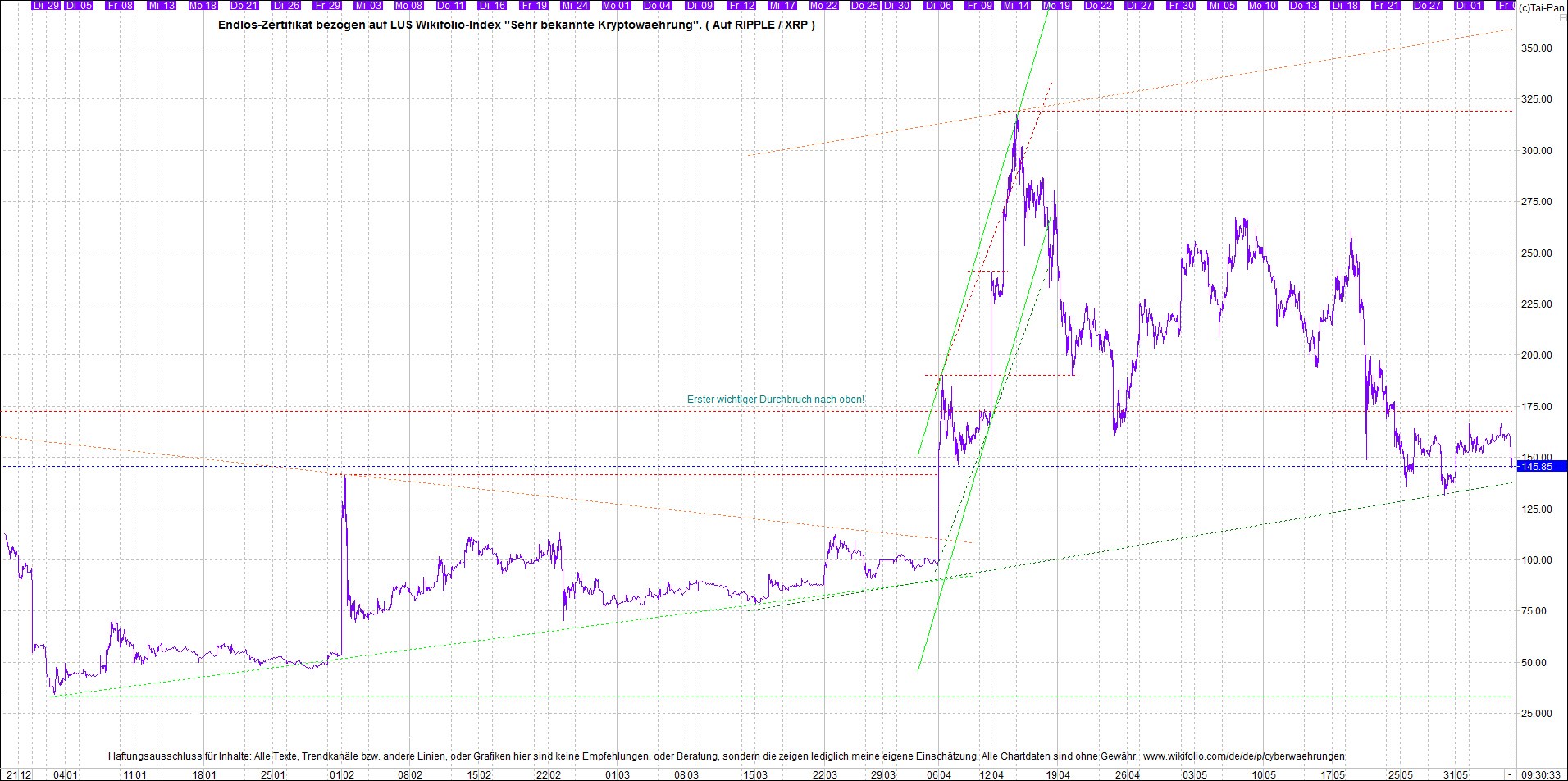The width and height of the screenshot is (1568, 781).
Task: Click the 29.03 date on bottom axis
Action: [882, 774]
